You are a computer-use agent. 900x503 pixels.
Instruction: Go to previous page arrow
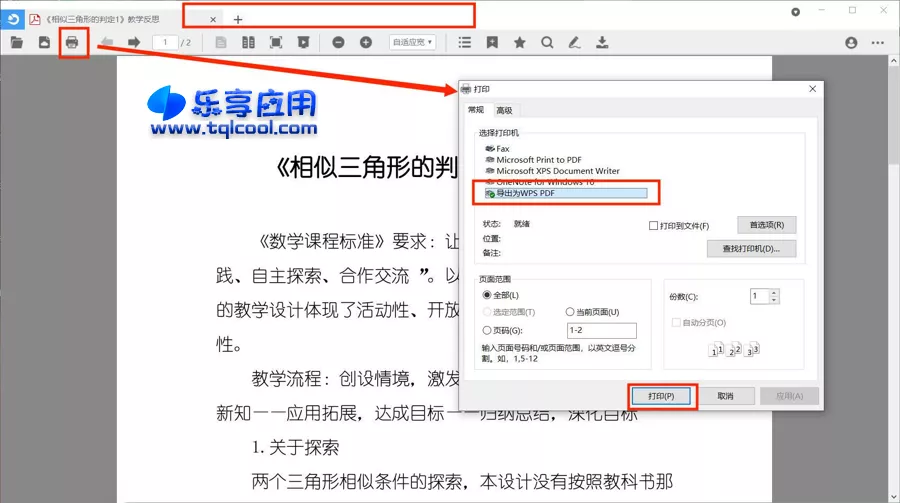[107, 42]
